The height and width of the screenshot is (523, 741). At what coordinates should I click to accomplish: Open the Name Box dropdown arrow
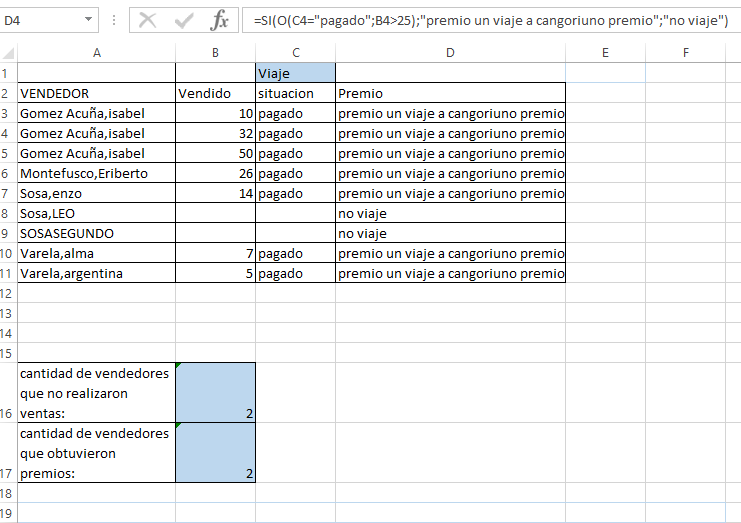tap(89, 19)
